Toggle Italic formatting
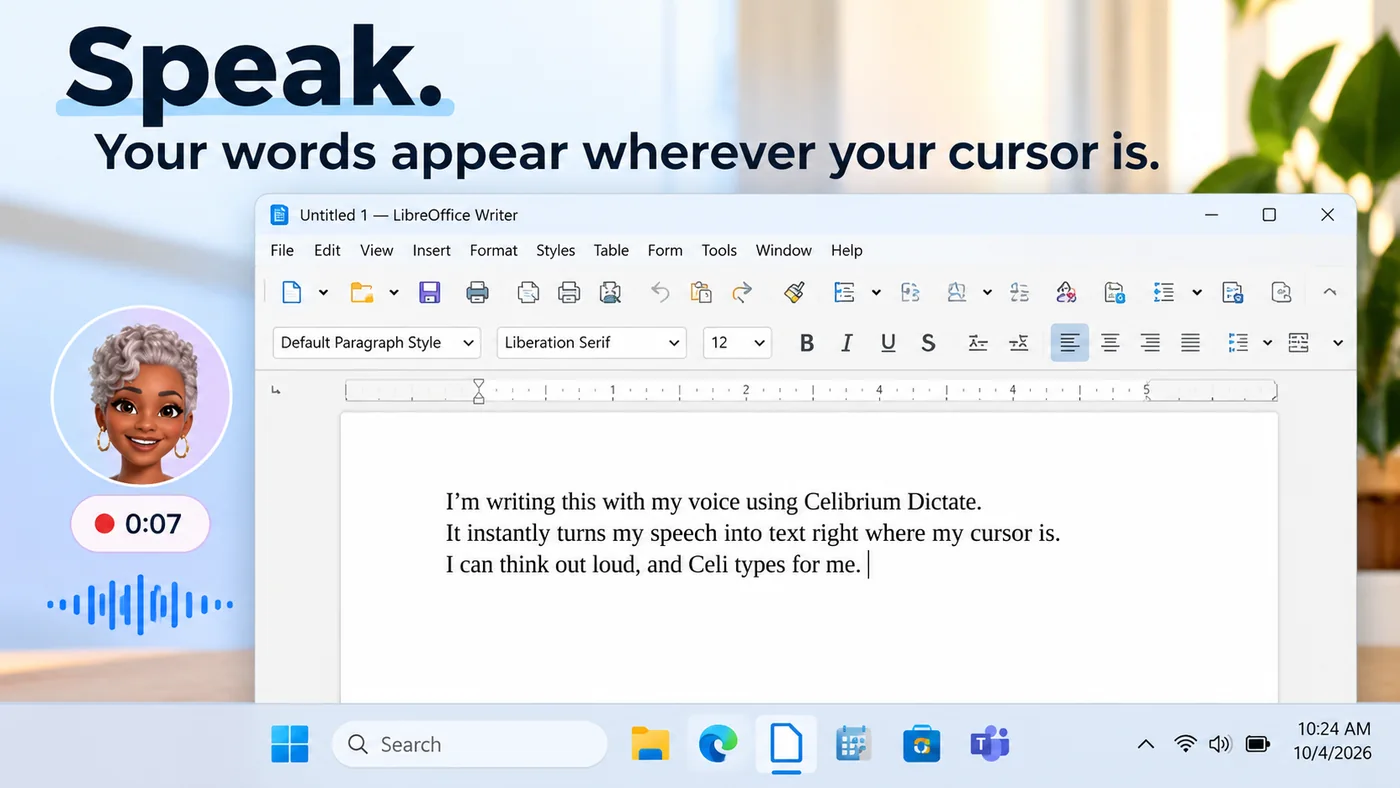1400x788 pixels. [x=847, y=343]
